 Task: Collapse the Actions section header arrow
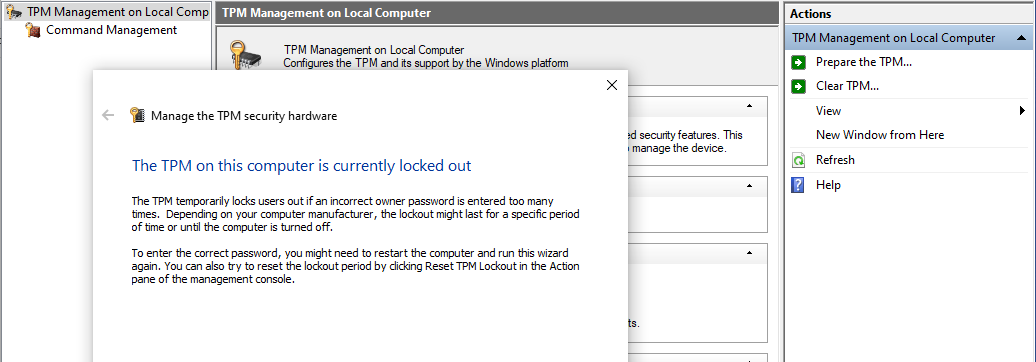[1021, 38]
